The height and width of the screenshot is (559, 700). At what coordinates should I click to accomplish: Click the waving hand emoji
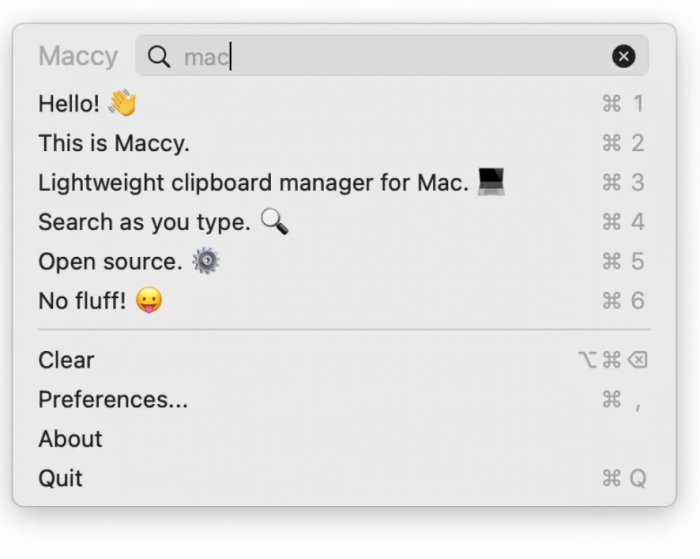click(x=122, y=103)
